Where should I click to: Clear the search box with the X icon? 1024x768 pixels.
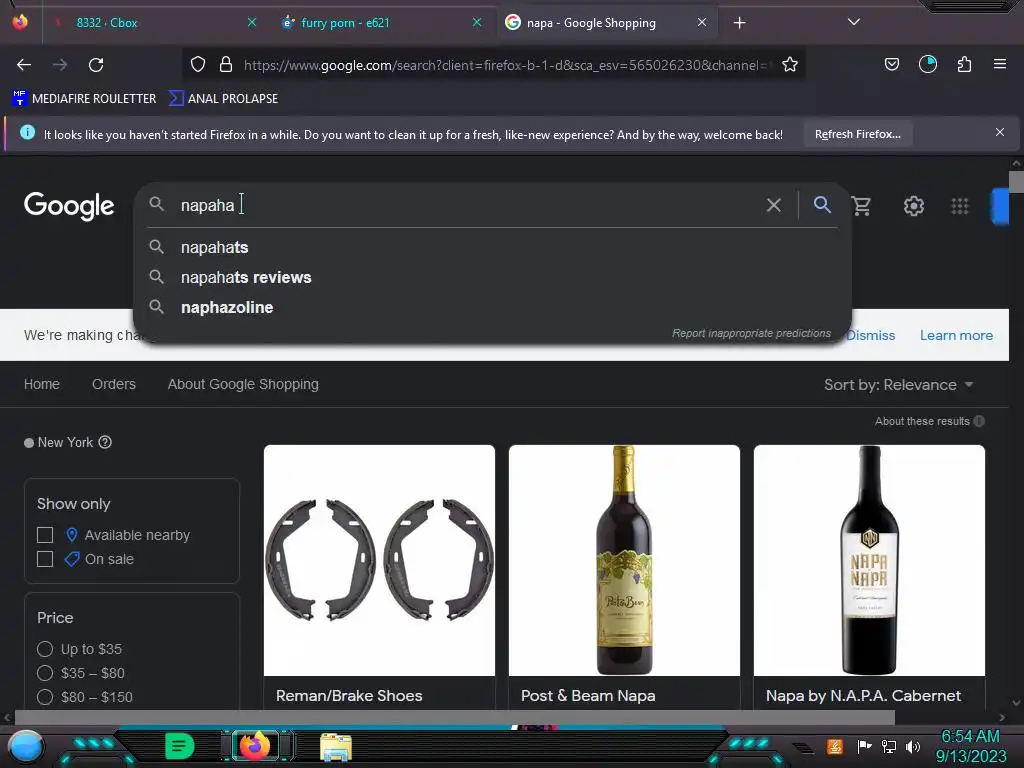pos(773,205)
